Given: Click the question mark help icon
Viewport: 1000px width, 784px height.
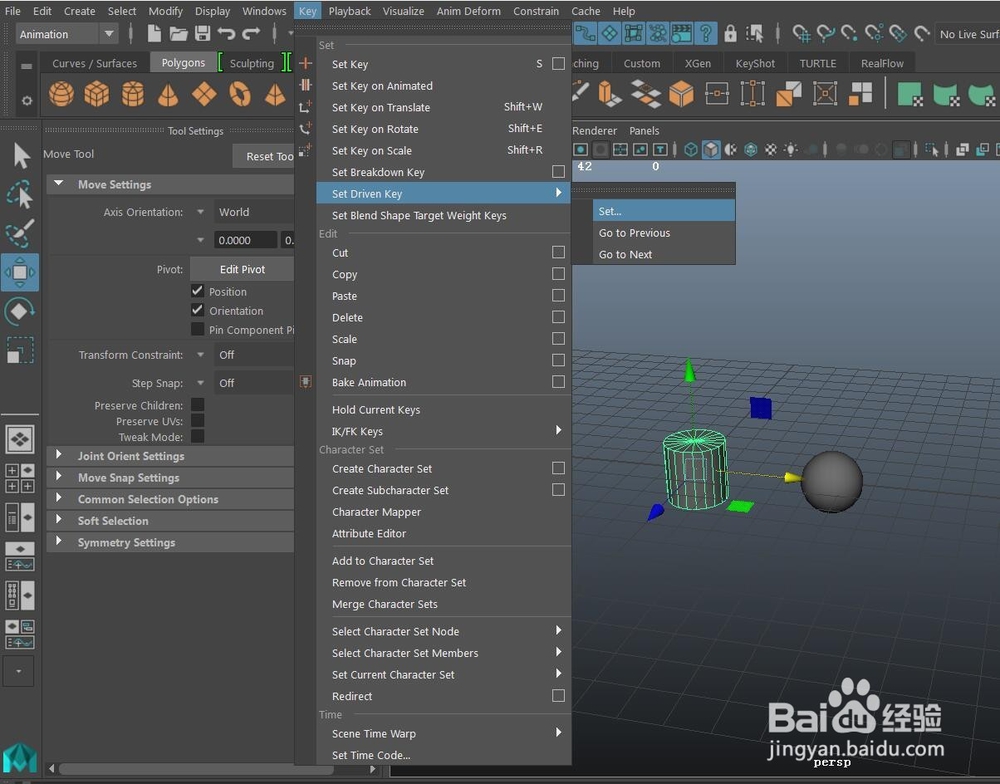Looking at the screenshot, I should click(706, 33).
